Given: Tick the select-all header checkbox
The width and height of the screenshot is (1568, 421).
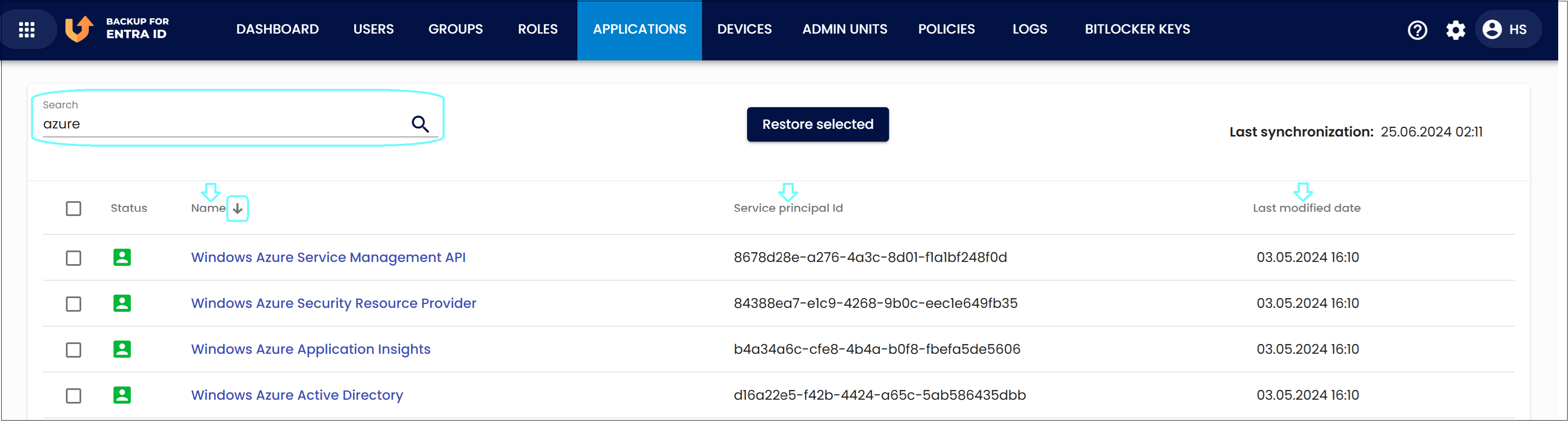Looking at the screenshot, I should [74, 208].
